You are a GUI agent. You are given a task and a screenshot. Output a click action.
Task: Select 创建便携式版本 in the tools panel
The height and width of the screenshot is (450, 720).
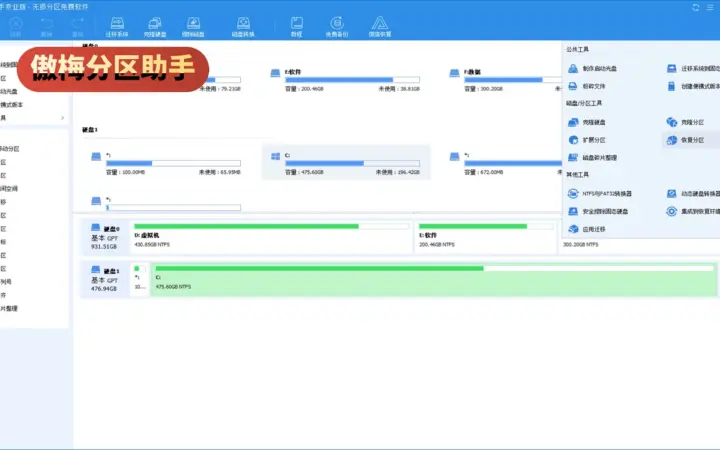pyautogui.click(x=693, y=86)
